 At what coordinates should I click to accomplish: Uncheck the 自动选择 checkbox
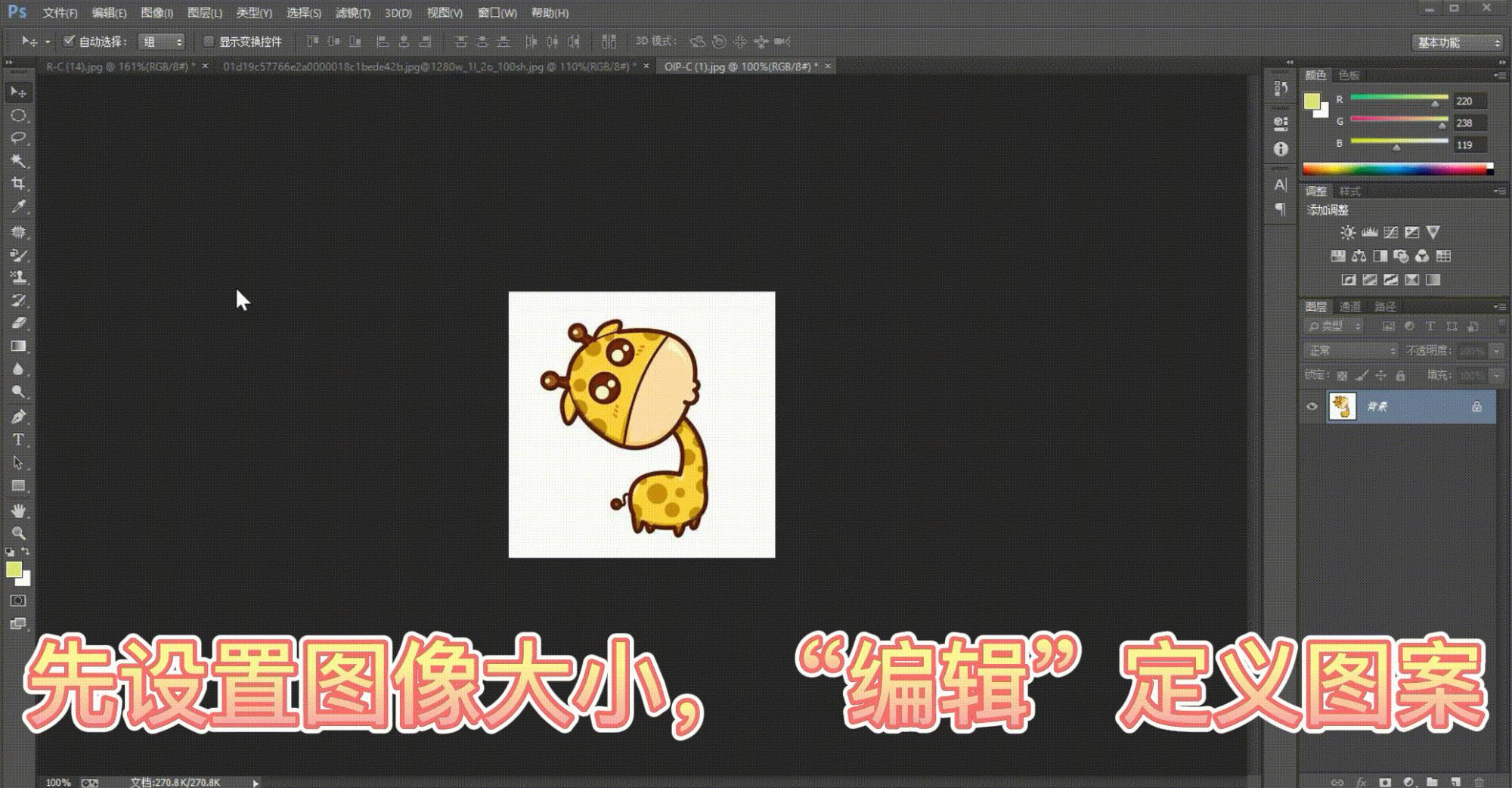click(x=69, y=41)
